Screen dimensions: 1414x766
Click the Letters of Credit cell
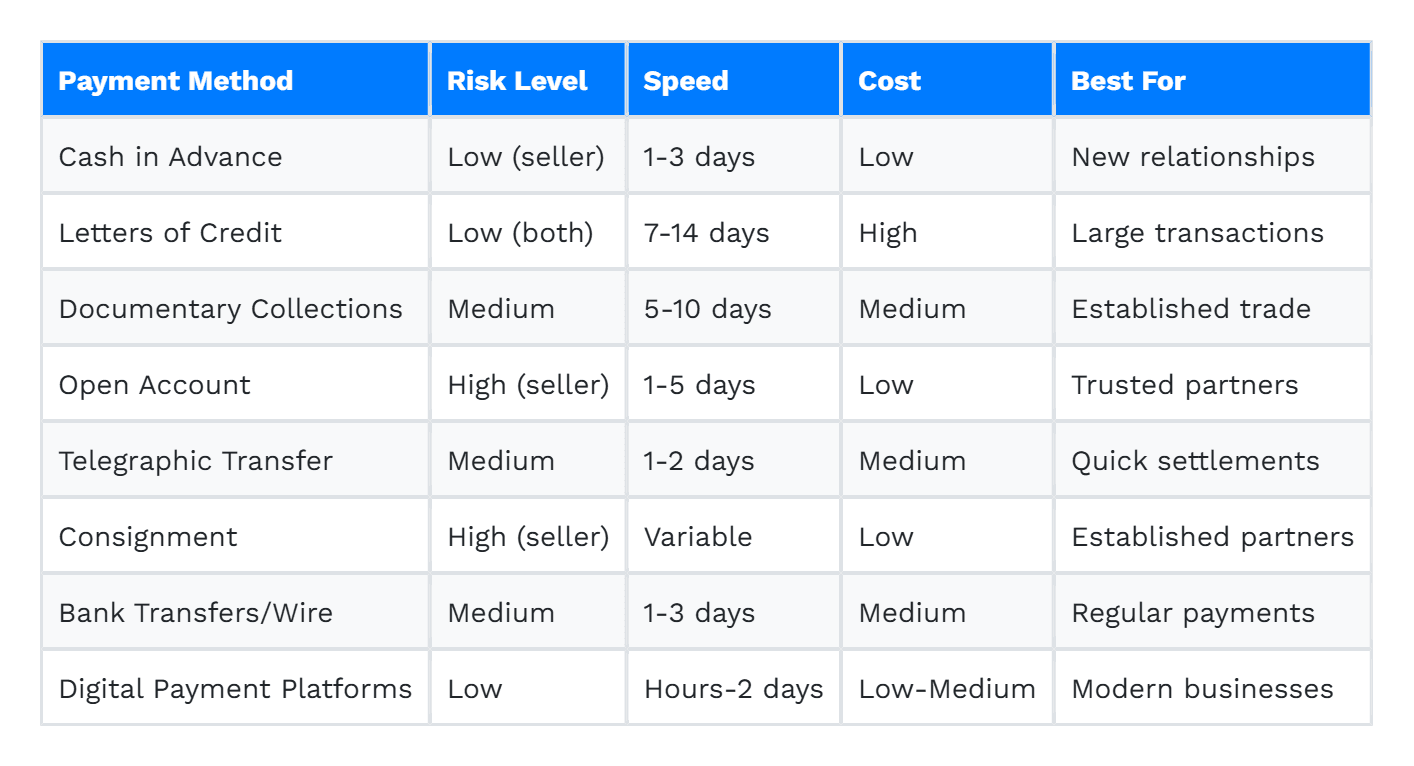pyautogui.click(x=236, y=233)
